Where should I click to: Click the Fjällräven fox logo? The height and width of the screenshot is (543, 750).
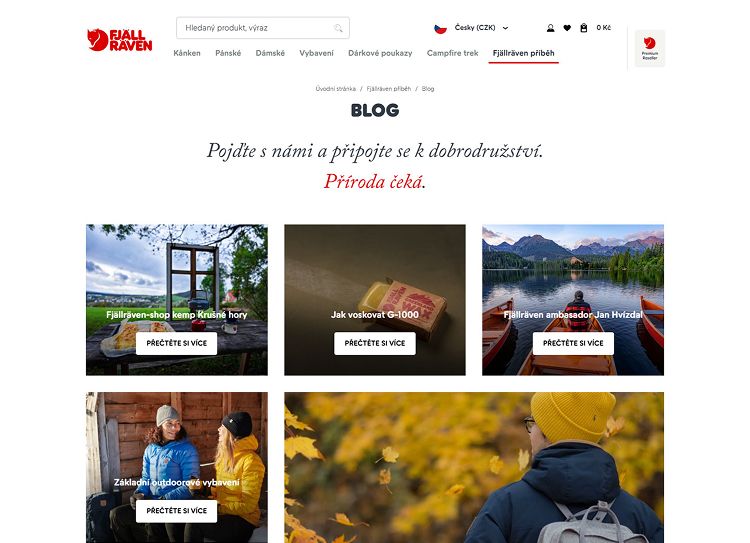(x=120, y=40)
